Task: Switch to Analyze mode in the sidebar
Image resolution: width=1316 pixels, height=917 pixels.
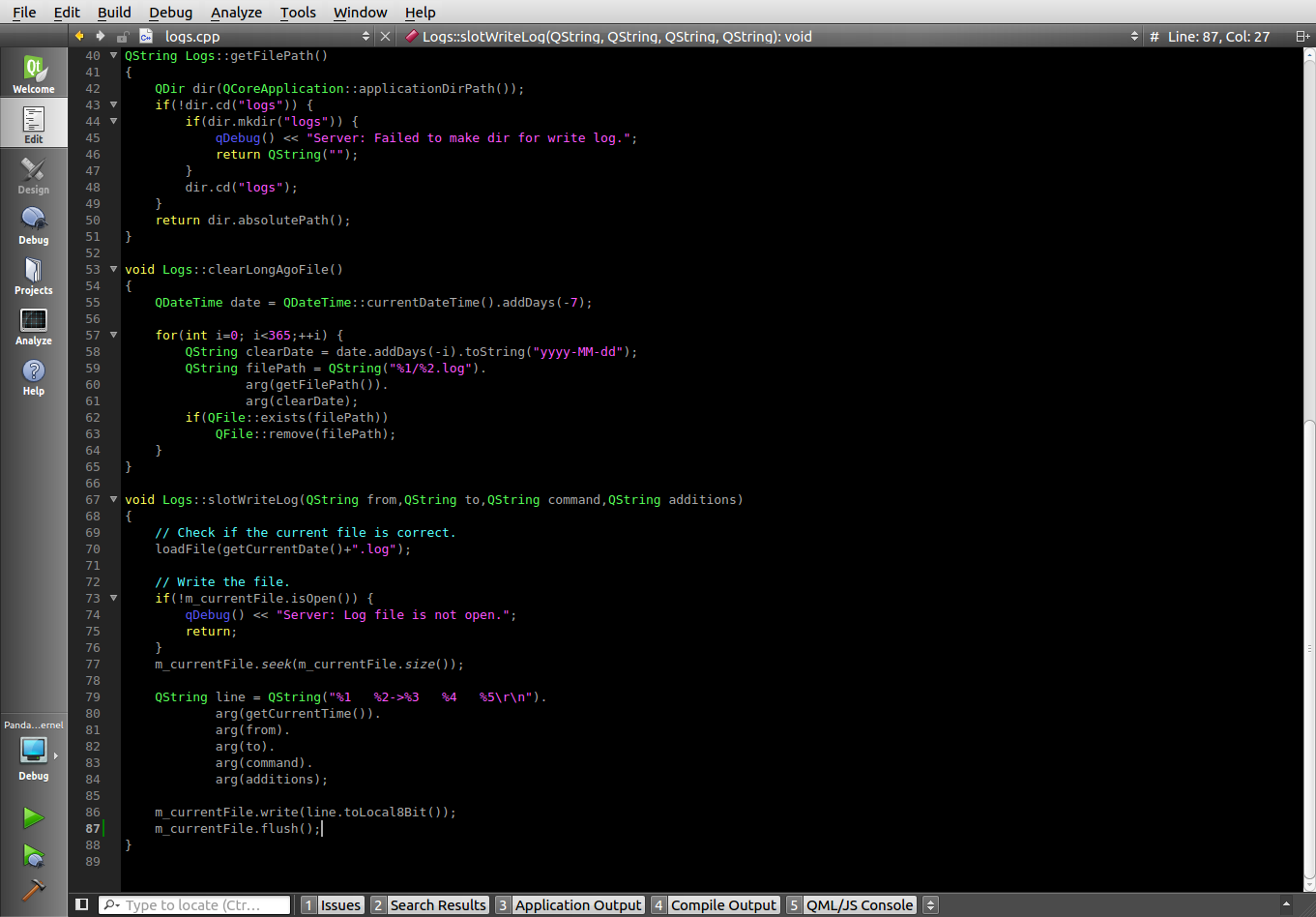Action: [34, 325]
